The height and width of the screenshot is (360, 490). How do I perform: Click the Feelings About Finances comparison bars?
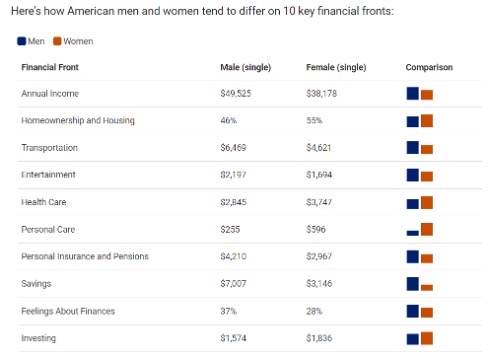(x=420, y=311)
